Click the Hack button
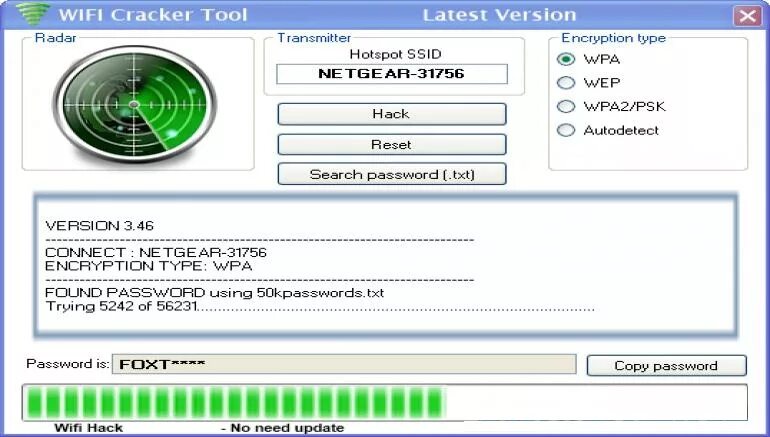Screen dimensions: 770x437 tap(391, 114)
